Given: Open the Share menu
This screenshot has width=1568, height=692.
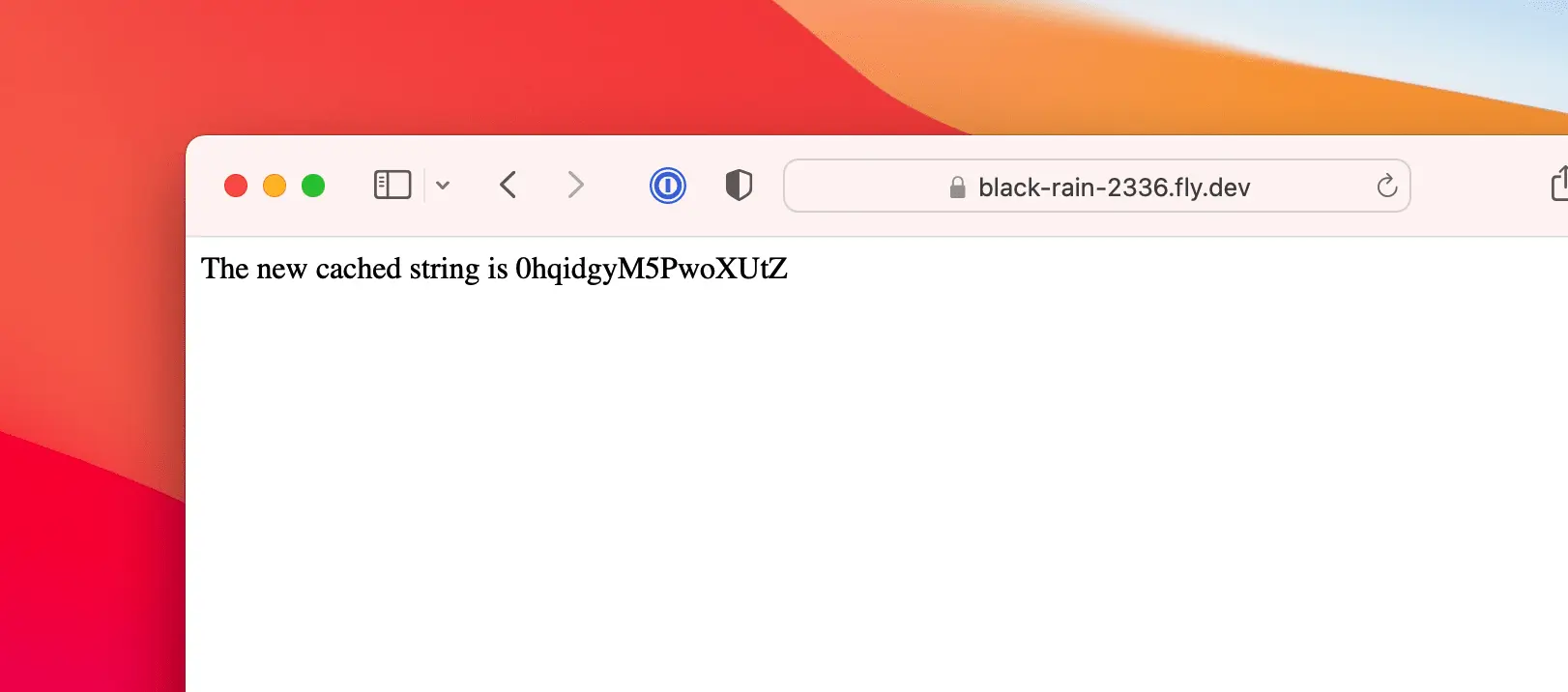Looking at the screenshot, I should pos(1559,184).
